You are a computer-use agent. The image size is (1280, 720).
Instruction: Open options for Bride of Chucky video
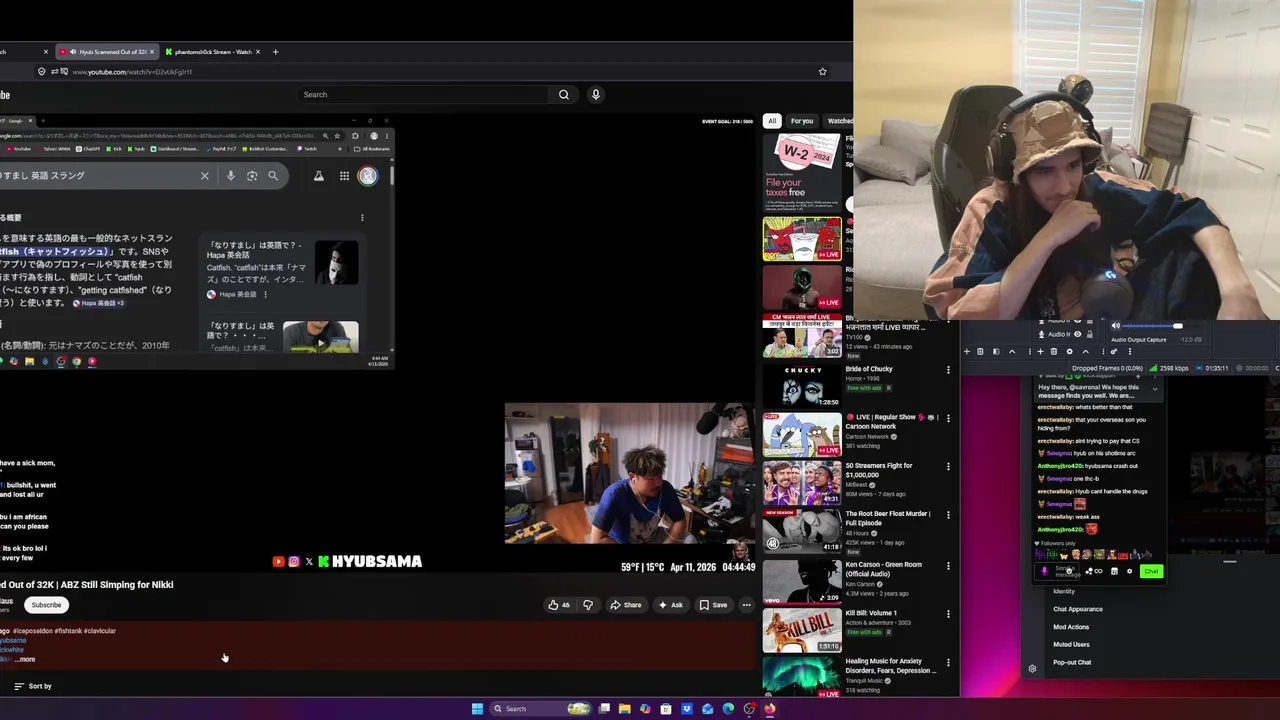(948, 370)
